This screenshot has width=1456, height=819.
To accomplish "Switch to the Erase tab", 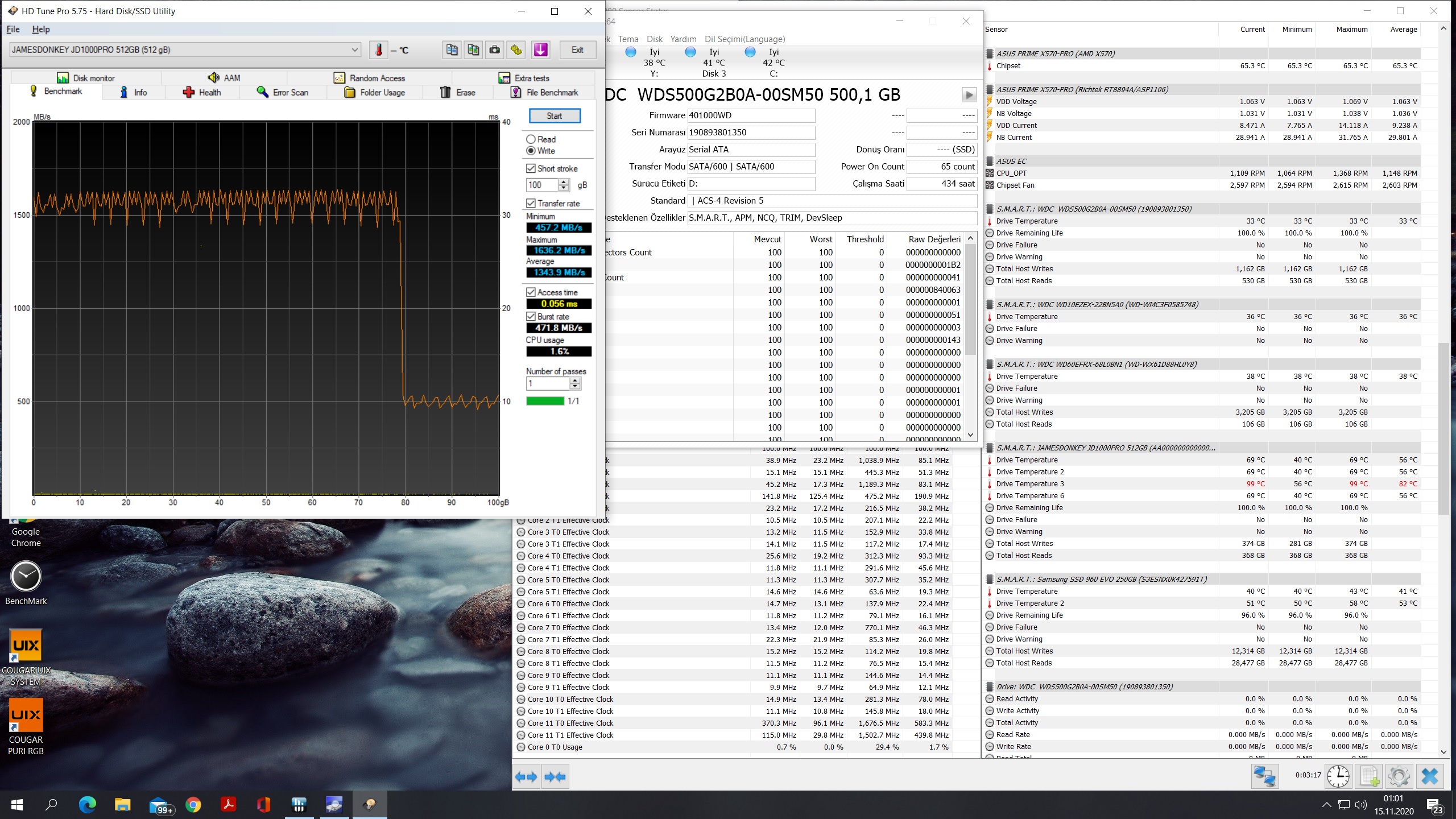I will pyautogui.click(x=458, y=92).
